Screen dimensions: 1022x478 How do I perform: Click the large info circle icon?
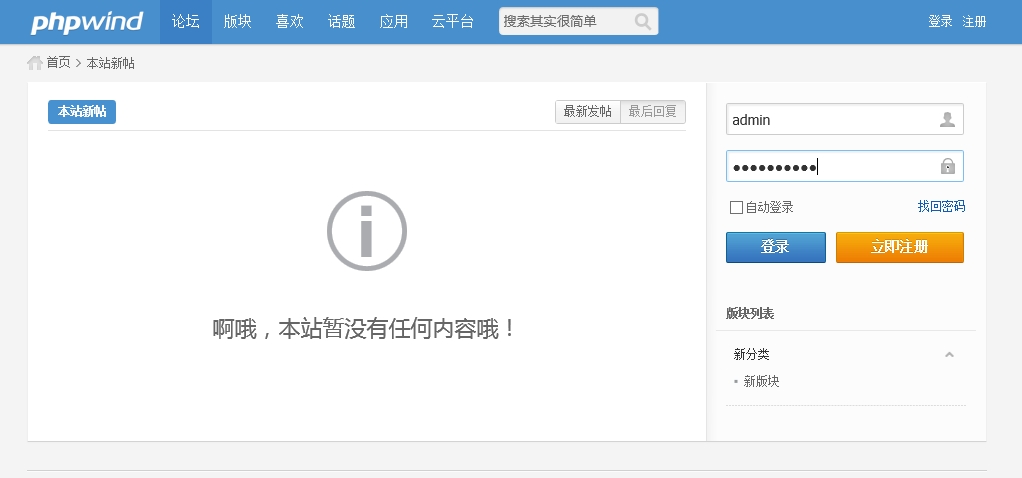tap(367, 231)
